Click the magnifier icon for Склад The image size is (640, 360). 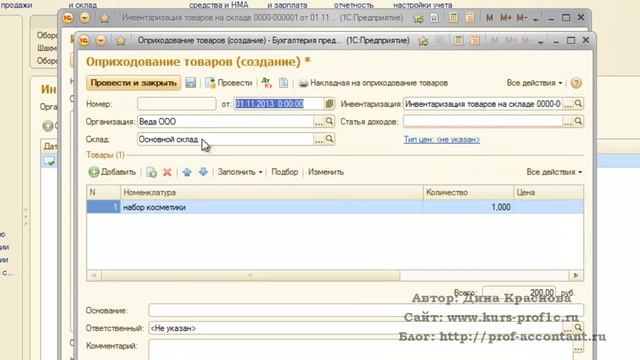coord(329,139)
